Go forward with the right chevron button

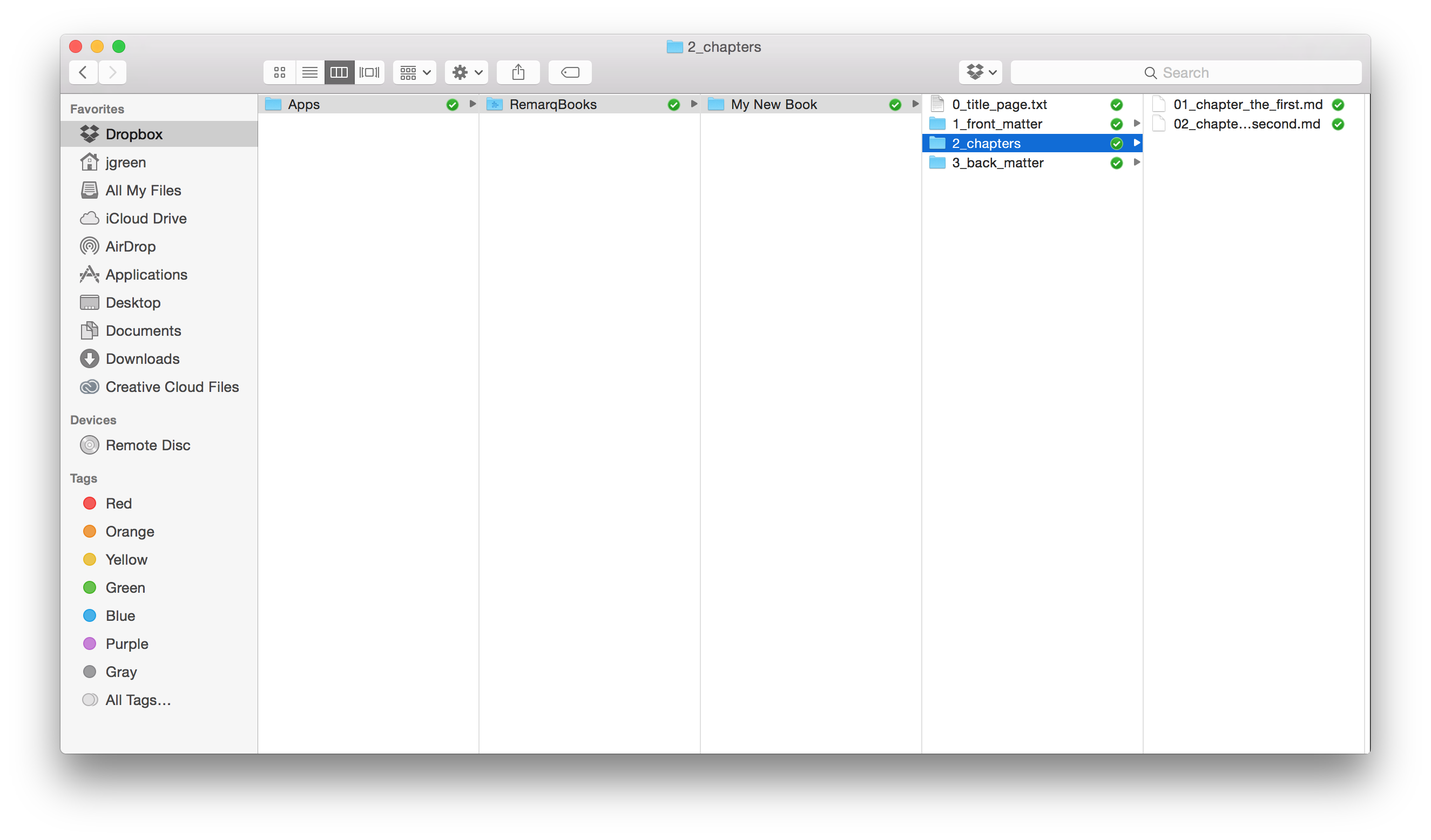(112, 72)
